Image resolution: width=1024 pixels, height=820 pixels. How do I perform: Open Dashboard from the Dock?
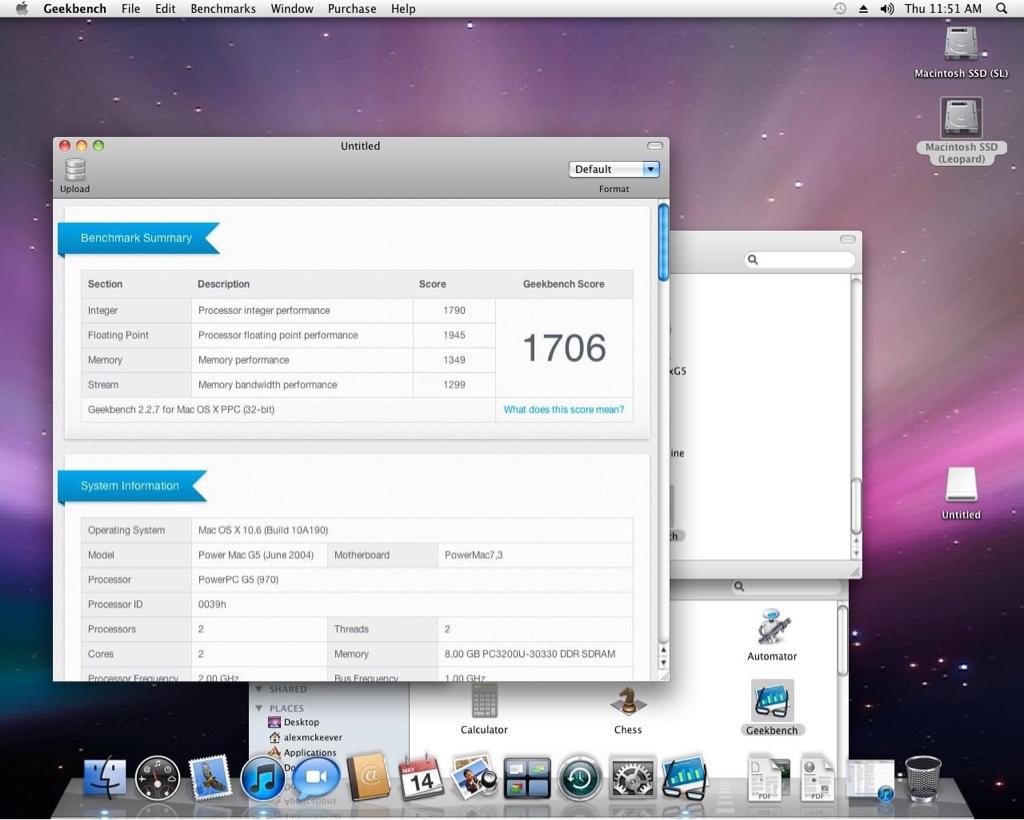[x=157, y=777]
